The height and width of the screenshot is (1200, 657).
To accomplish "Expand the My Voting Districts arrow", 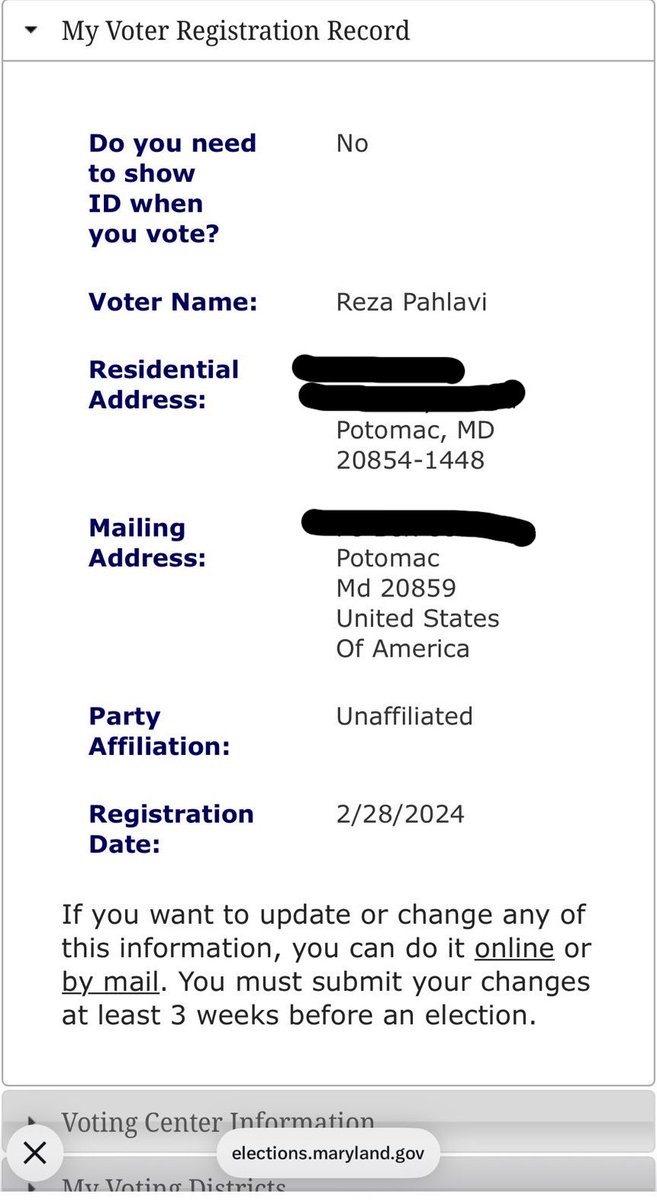I will (31, 1187).
